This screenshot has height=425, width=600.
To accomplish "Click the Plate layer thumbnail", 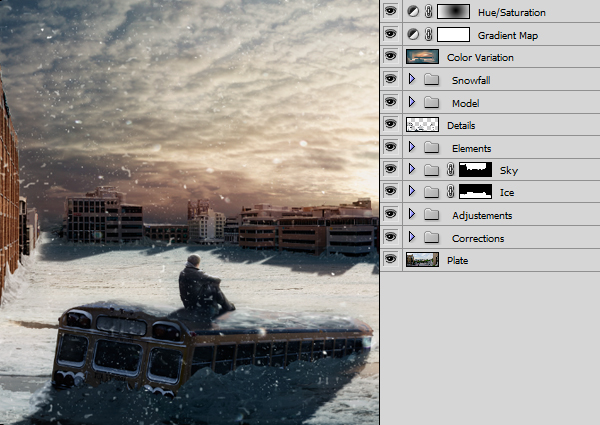I will pos(422,259).
